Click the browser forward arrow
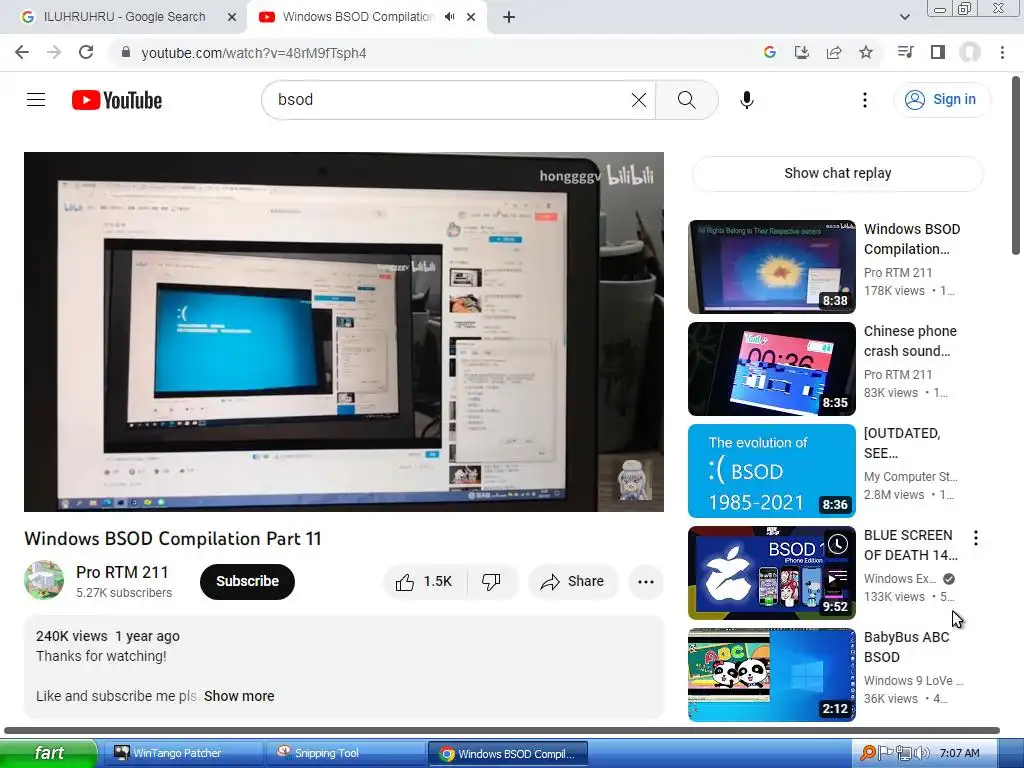 point(54,52)
